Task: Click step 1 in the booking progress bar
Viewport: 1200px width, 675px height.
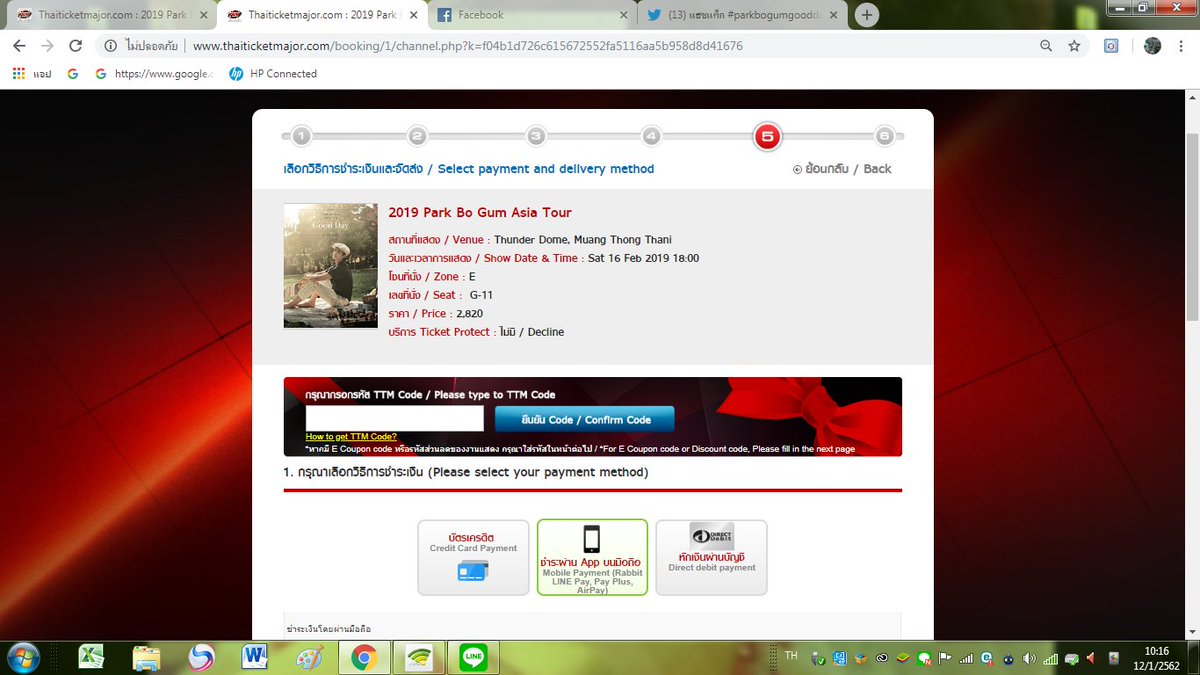Action: 302,136
